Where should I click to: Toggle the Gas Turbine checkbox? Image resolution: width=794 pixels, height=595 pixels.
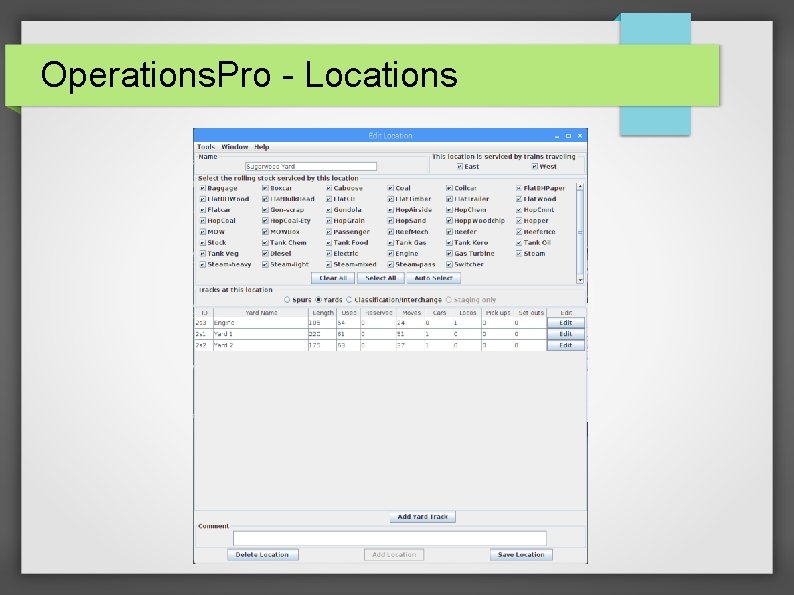[x=449, y=254]
